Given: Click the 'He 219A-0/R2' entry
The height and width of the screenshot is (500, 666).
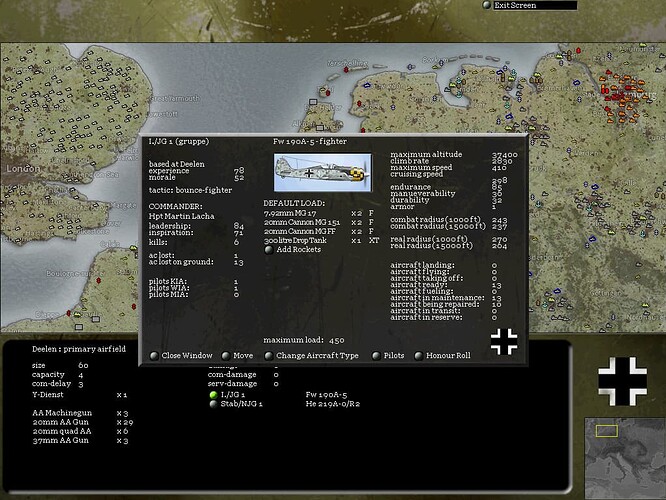Looking at the screenshot, I should 333,404.
